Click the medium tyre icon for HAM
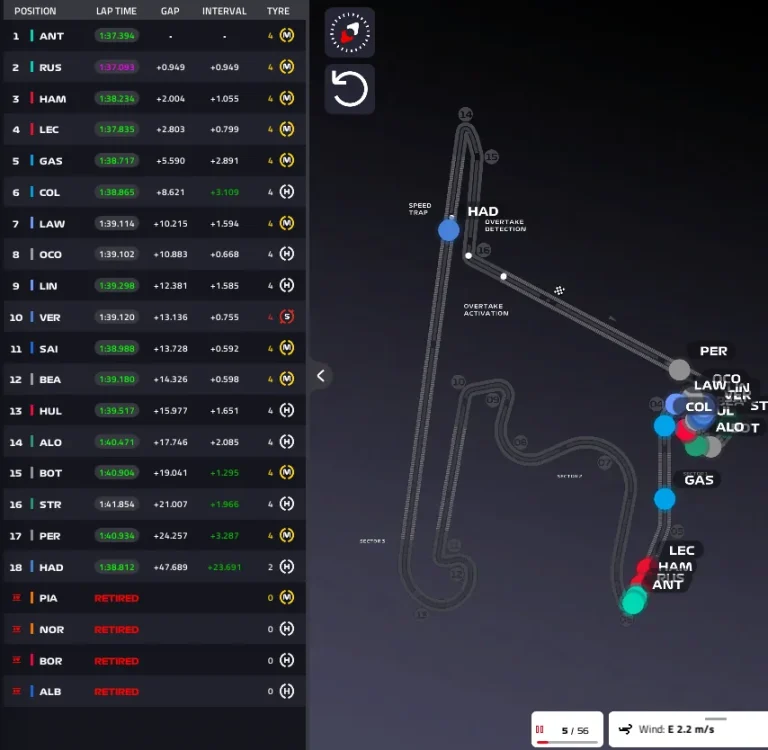 287,98
